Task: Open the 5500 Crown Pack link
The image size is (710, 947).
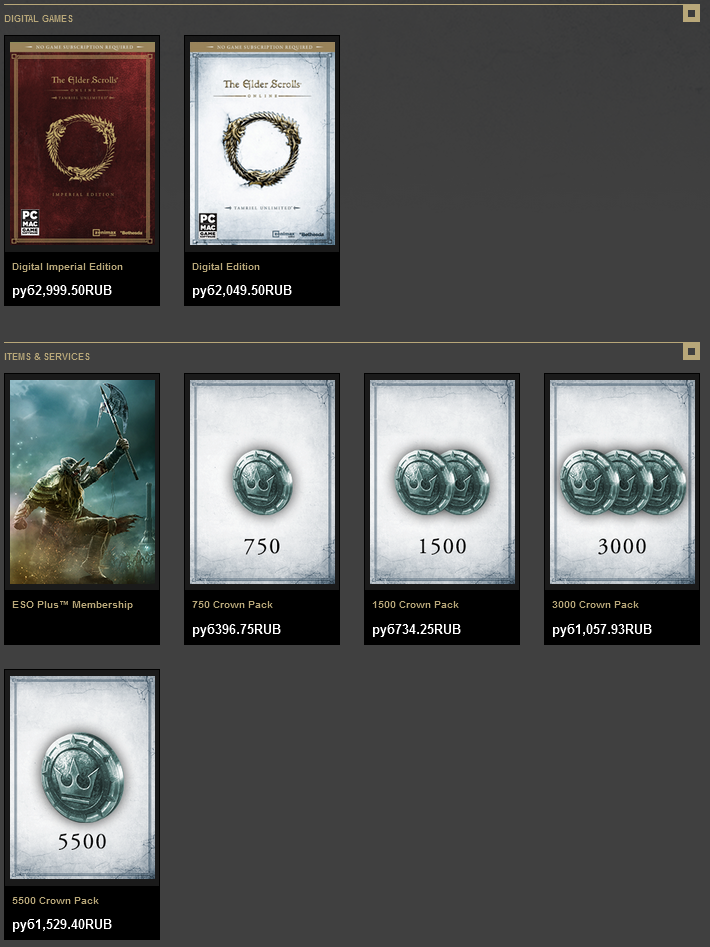Action: (56, 900)
